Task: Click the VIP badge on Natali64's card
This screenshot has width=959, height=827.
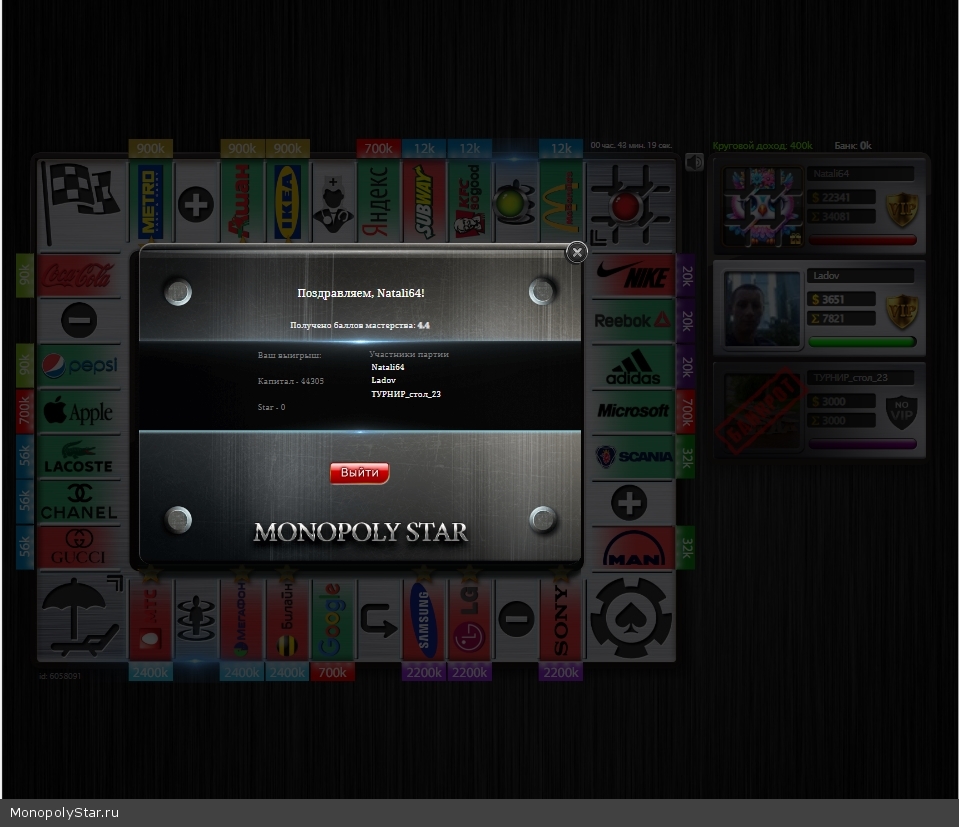Action: click(902, 209)
